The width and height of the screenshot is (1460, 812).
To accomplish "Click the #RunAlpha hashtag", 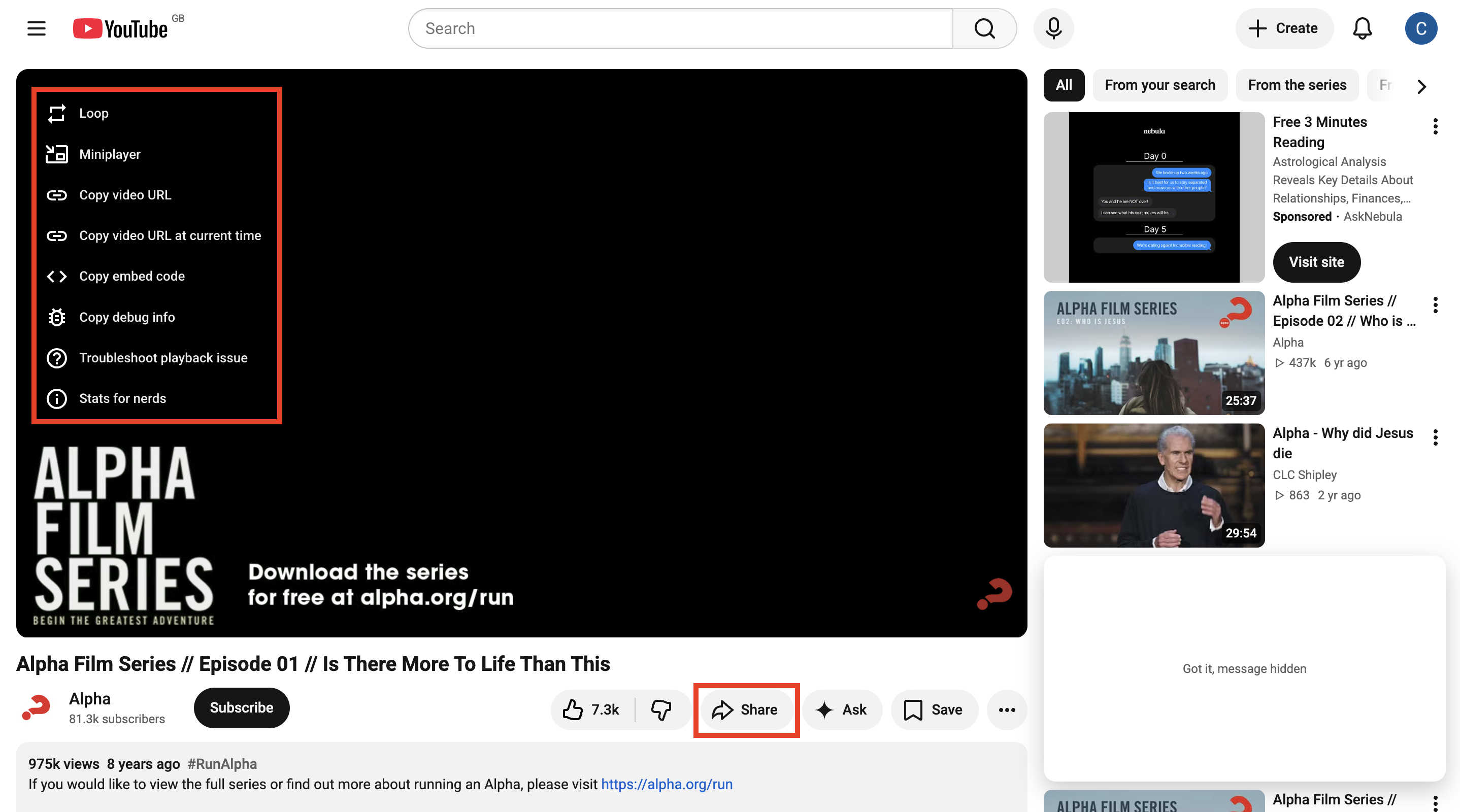I will pyautogui.click(x=222, y=764).
